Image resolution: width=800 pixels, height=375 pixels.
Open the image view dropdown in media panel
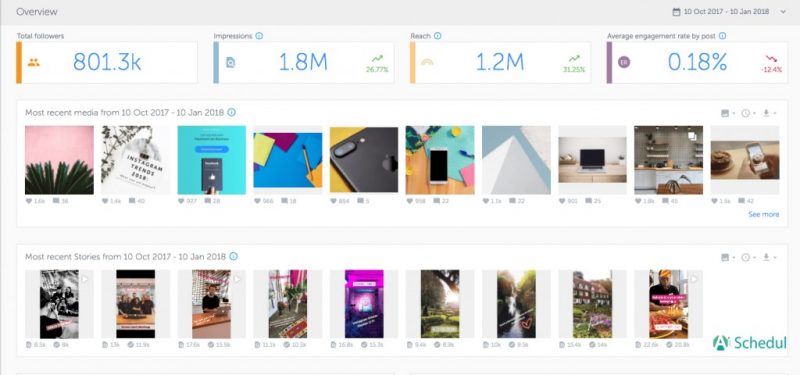pos(728,113)
